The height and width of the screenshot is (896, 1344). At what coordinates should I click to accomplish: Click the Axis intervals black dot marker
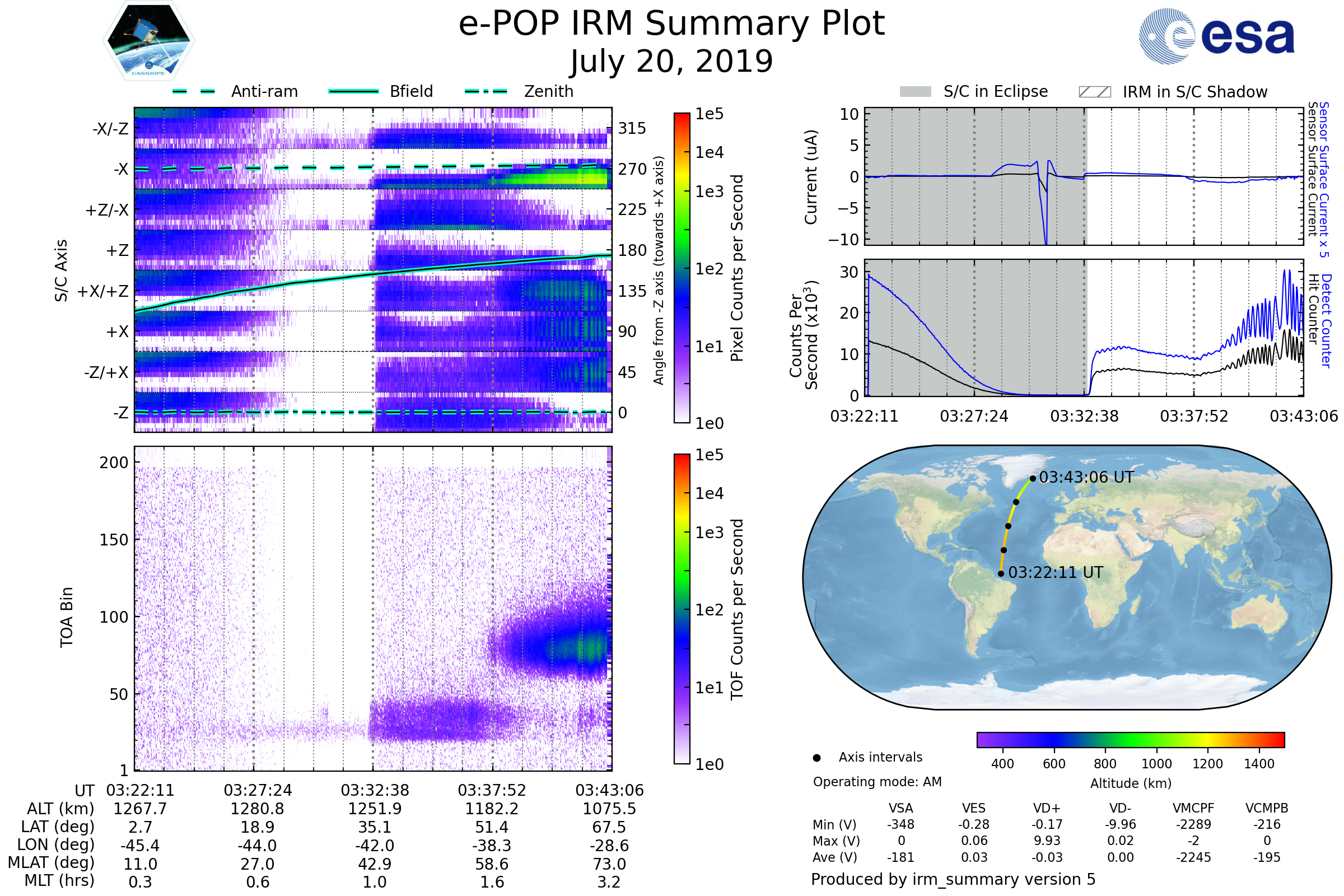coord(816,758)
